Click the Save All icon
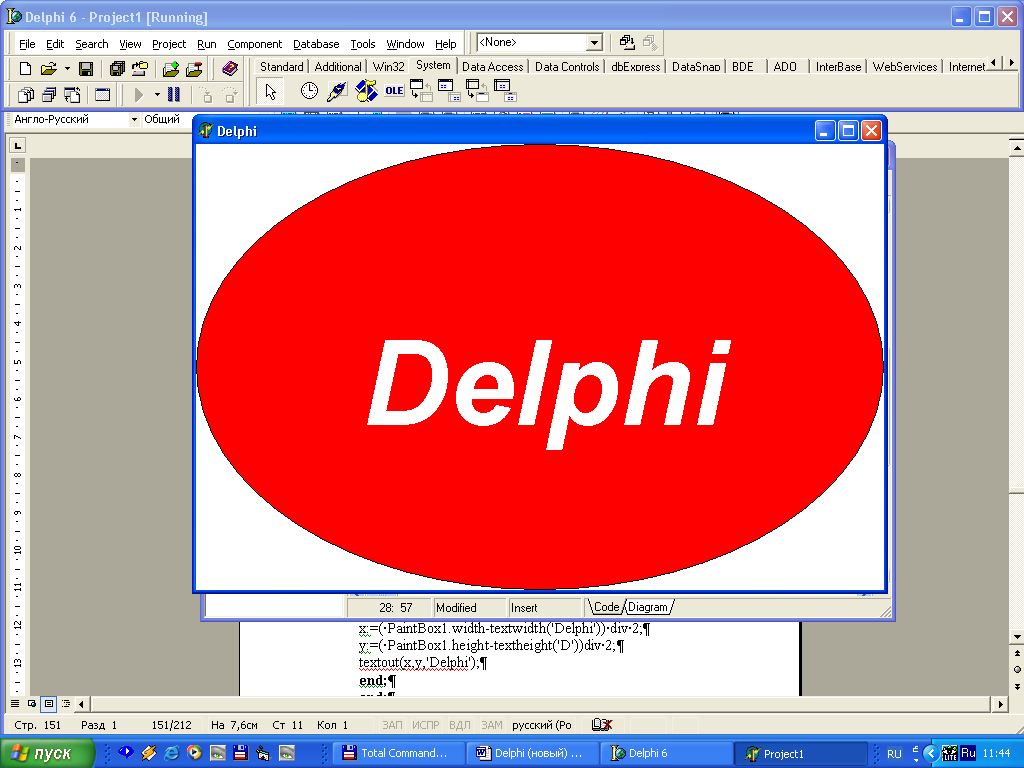This screenshot has width=1024, height=768. point(118,68)
